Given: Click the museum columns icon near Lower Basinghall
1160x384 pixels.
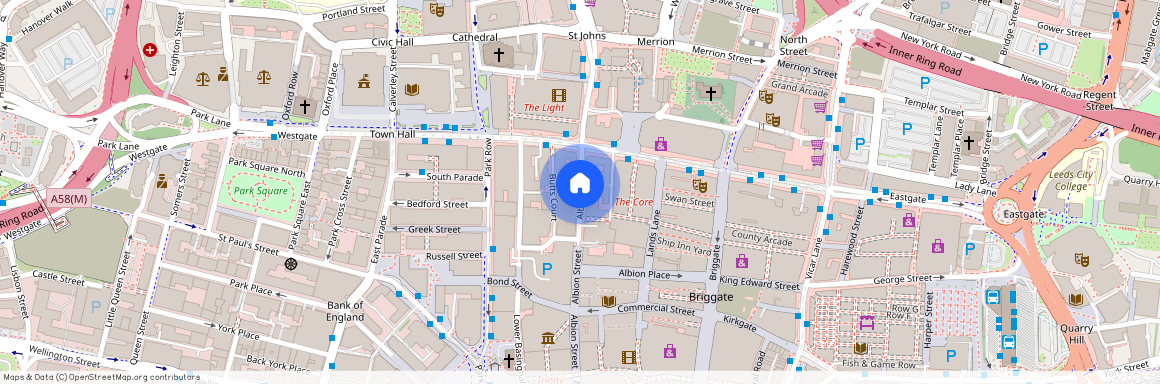Looking at the screenshot, I should tap(548, 338).
